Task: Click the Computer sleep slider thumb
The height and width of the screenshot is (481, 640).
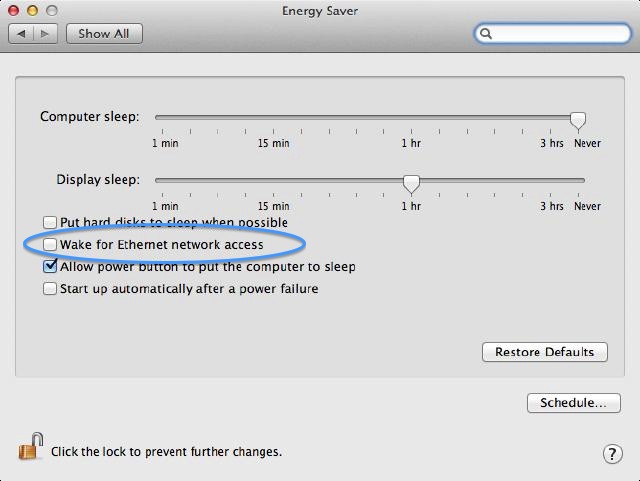Action: 577,119
